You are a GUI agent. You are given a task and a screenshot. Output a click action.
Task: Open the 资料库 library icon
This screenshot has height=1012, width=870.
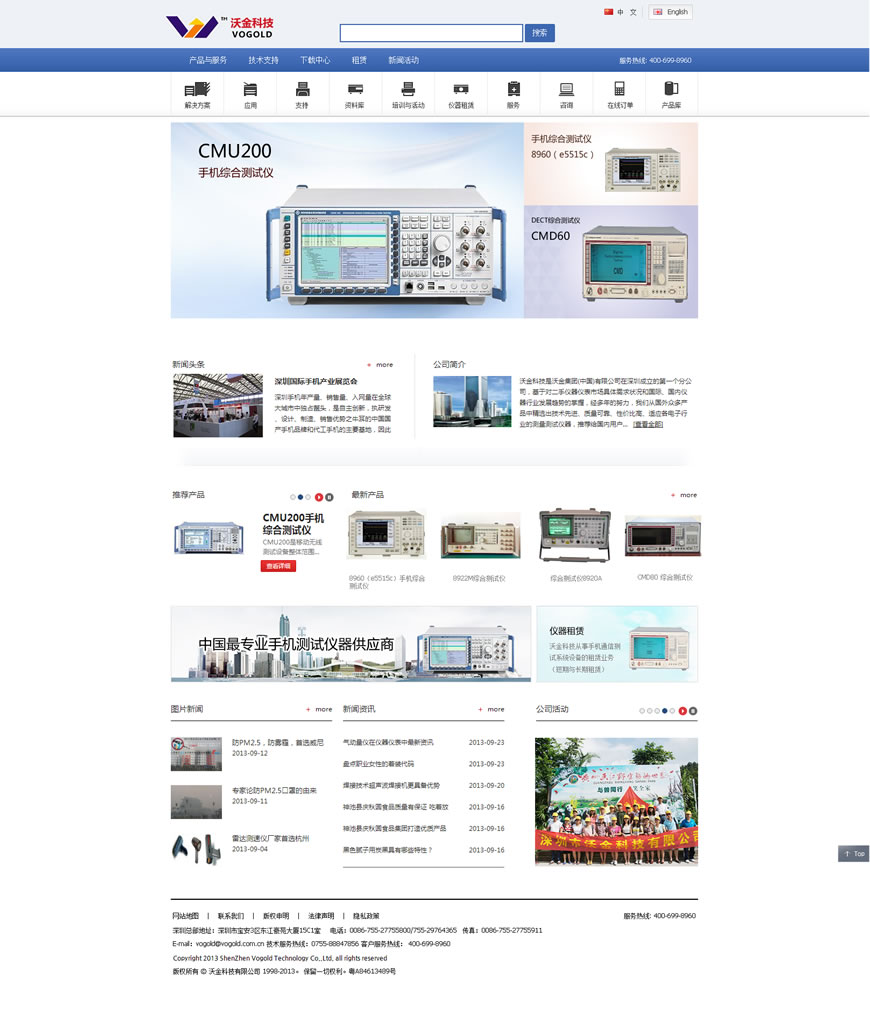(x=355, y=95)
